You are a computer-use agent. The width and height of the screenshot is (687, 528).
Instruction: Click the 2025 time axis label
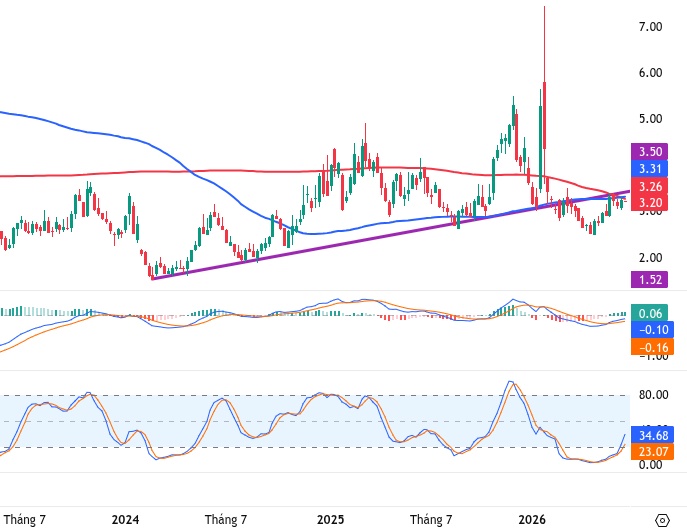pyautogui.click(x=330, y=520)
